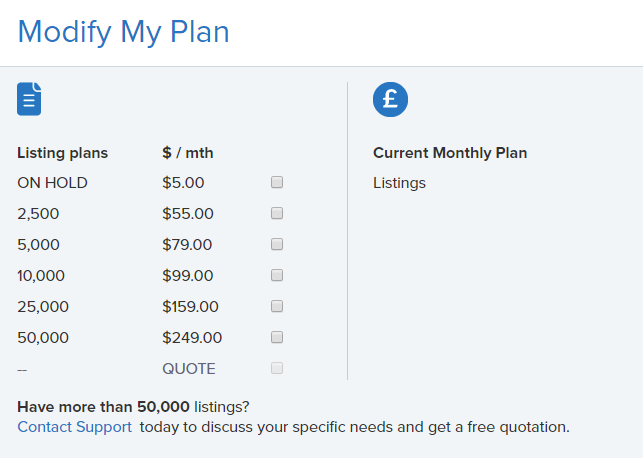
Task: Click the blue pound currency icon
Action: [x=390, y=99]
